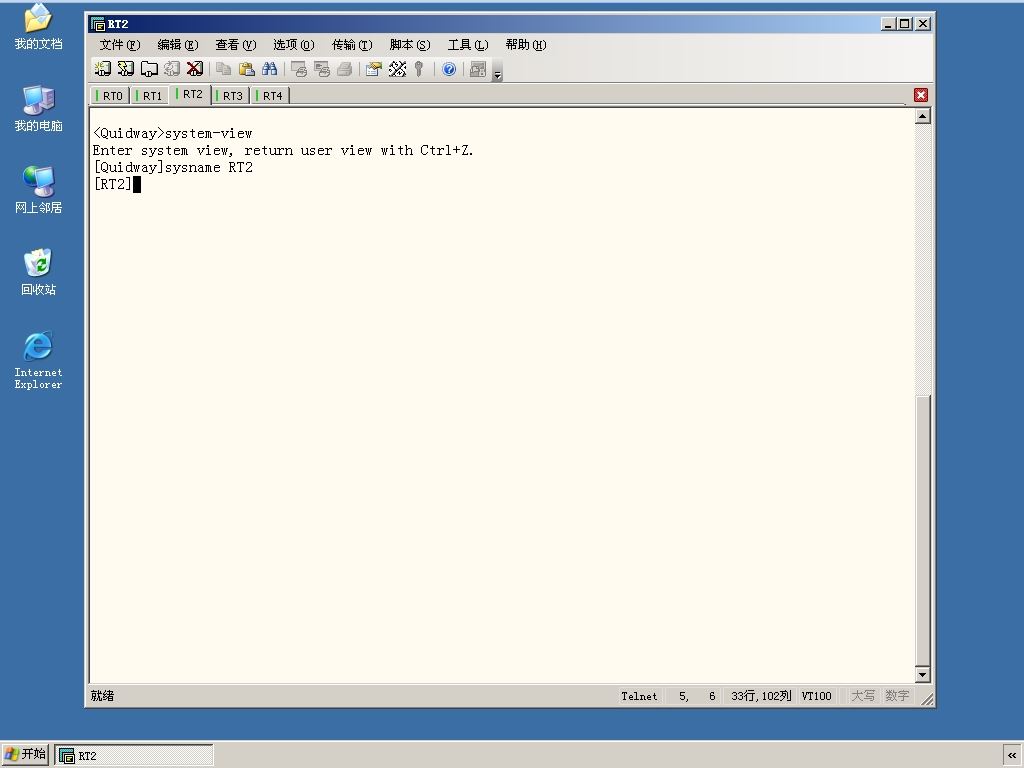This screenshot has width=1024, height=768.
Task: Click the 网上邻居 desktop icon
Action: (39, 190)
